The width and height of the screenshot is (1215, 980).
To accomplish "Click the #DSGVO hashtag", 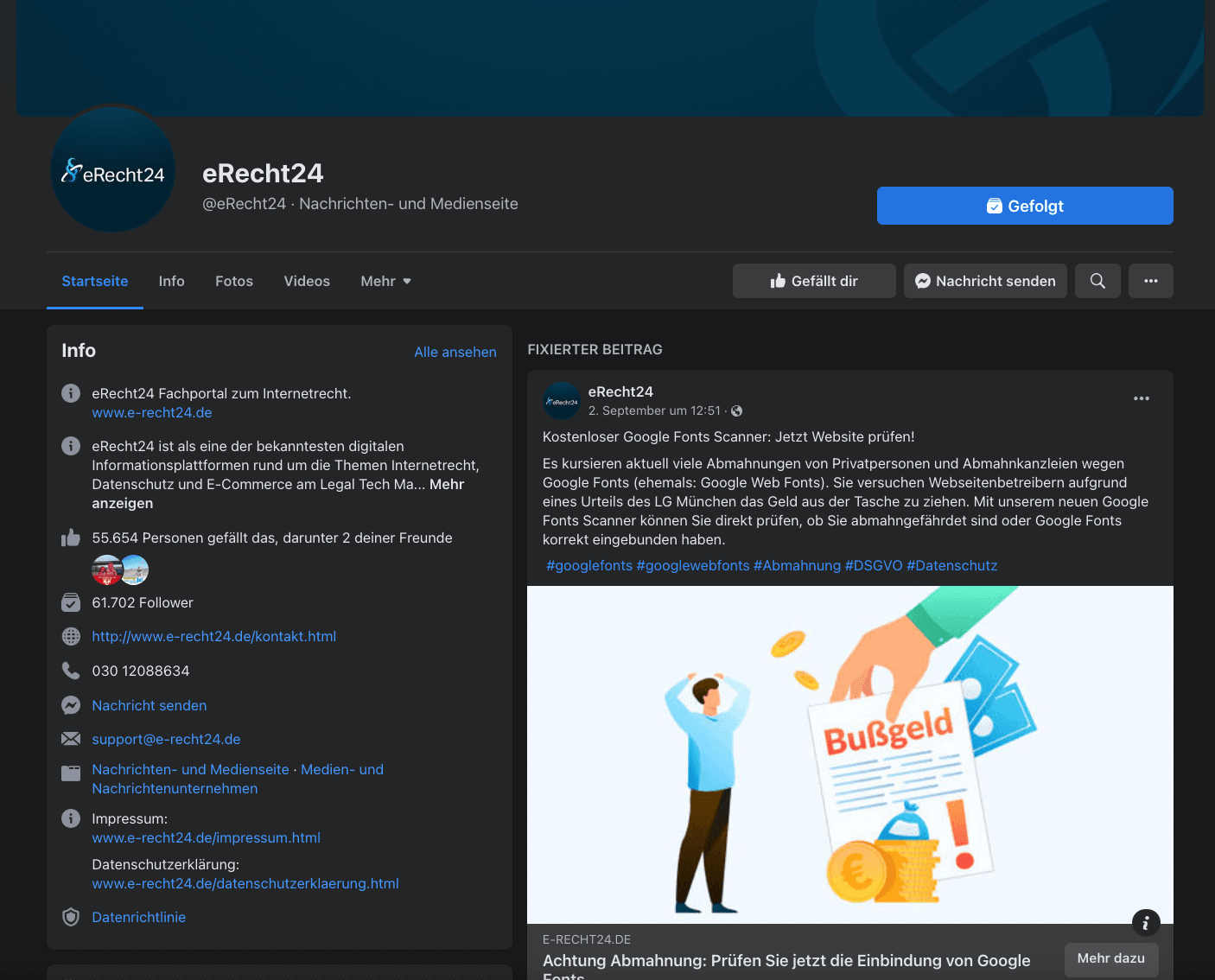I will click(x=874, y=565).
